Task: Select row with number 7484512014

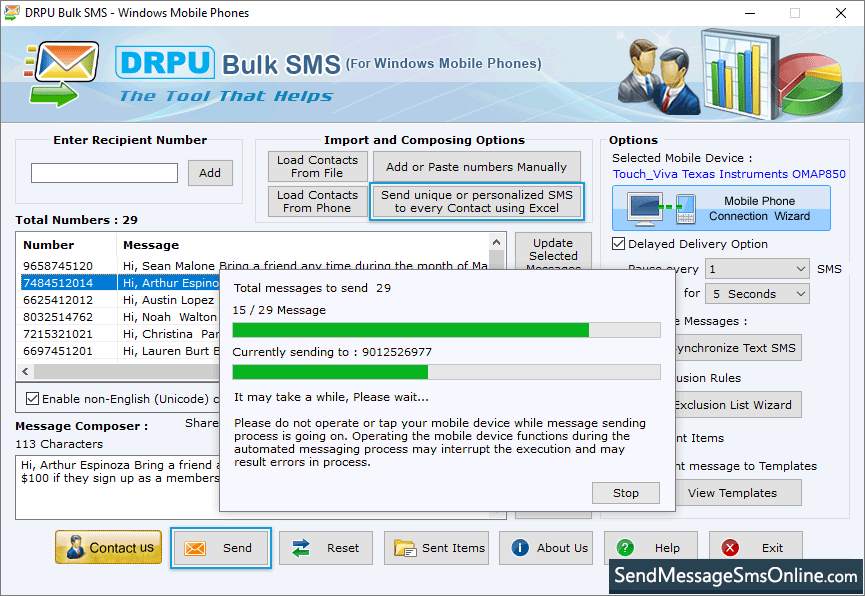Action: [120, 283]
